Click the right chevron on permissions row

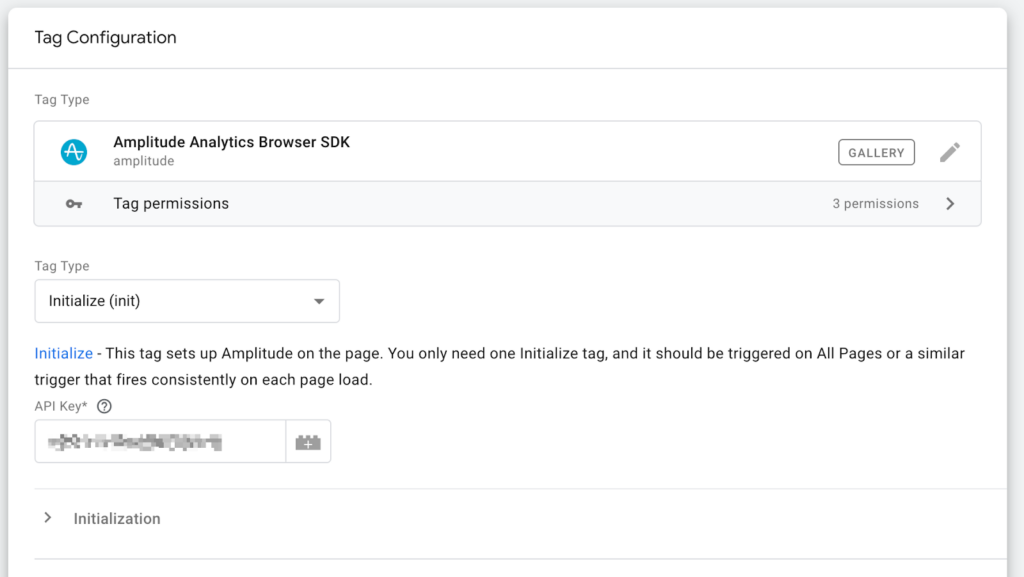(x=950, y=204)
